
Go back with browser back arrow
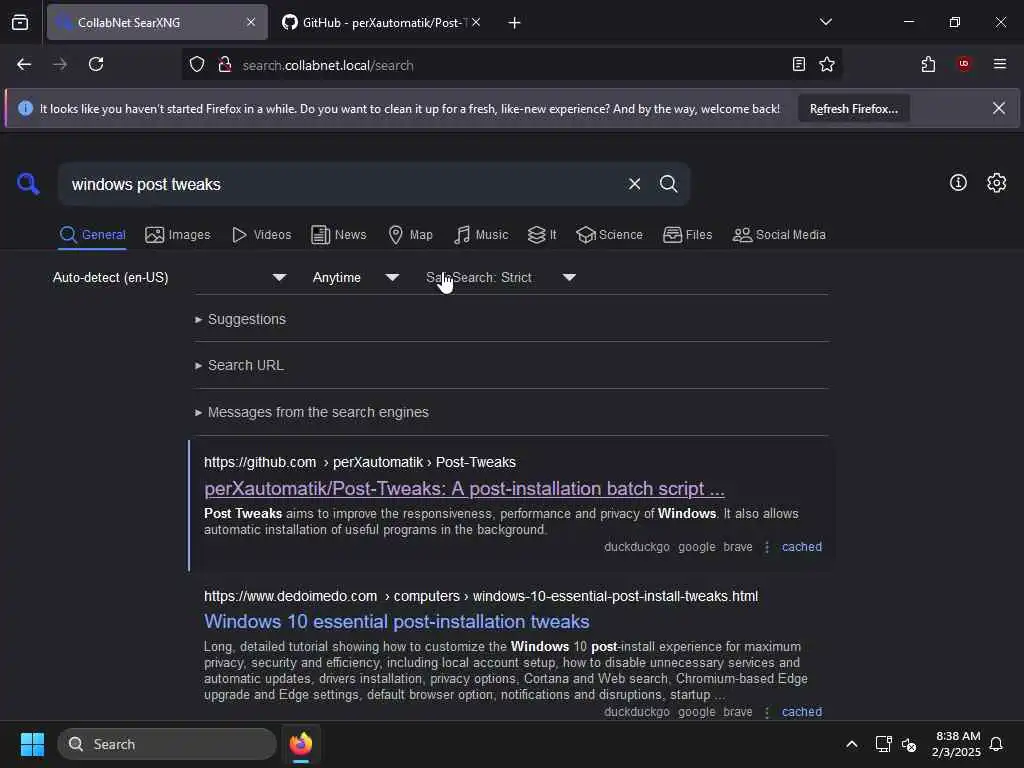pyautogui.click(x=24, y=64)
